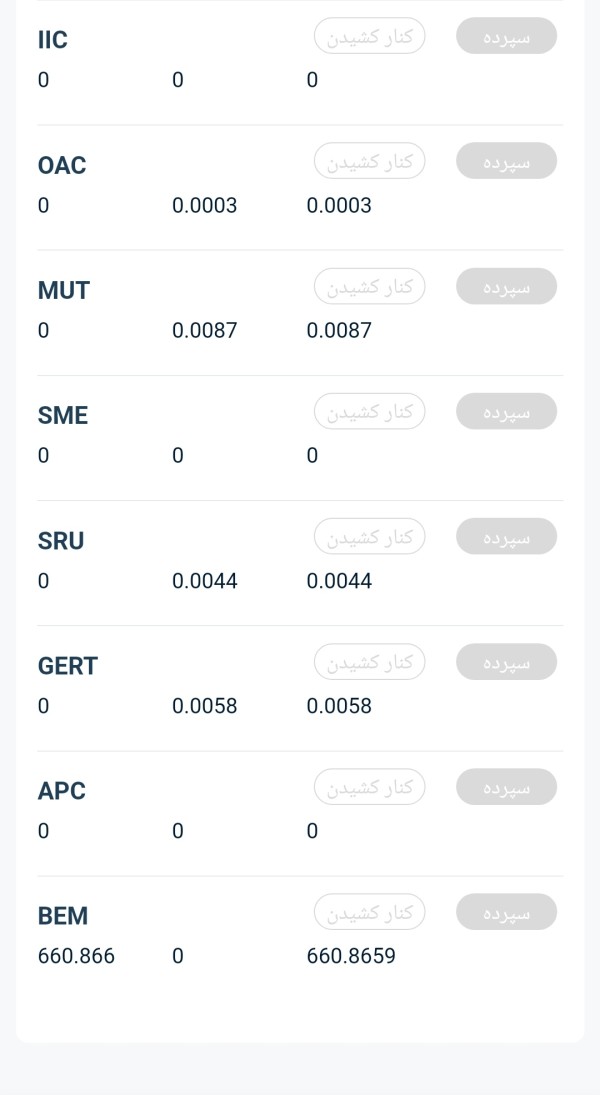Tap the سپرده deposit button for OAC
Screen dimensions: 600x1095
506,161
